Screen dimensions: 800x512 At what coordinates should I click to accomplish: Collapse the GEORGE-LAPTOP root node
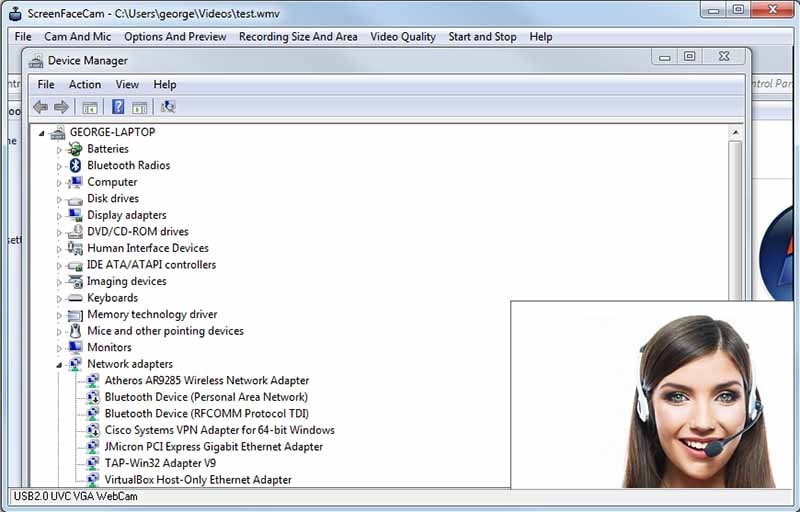point(42,133)
